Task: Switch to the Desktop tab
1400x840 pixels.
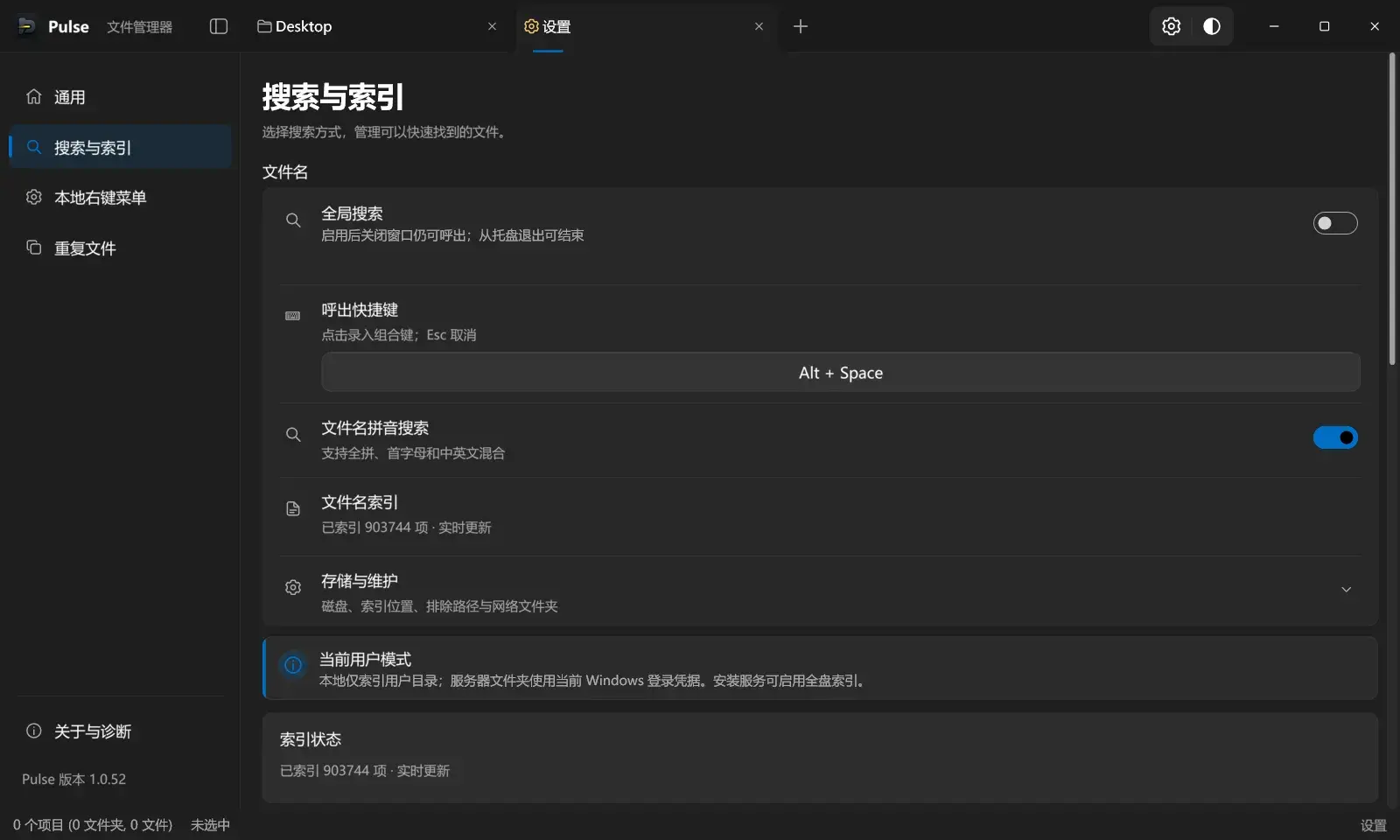Action: coord(377,26)
